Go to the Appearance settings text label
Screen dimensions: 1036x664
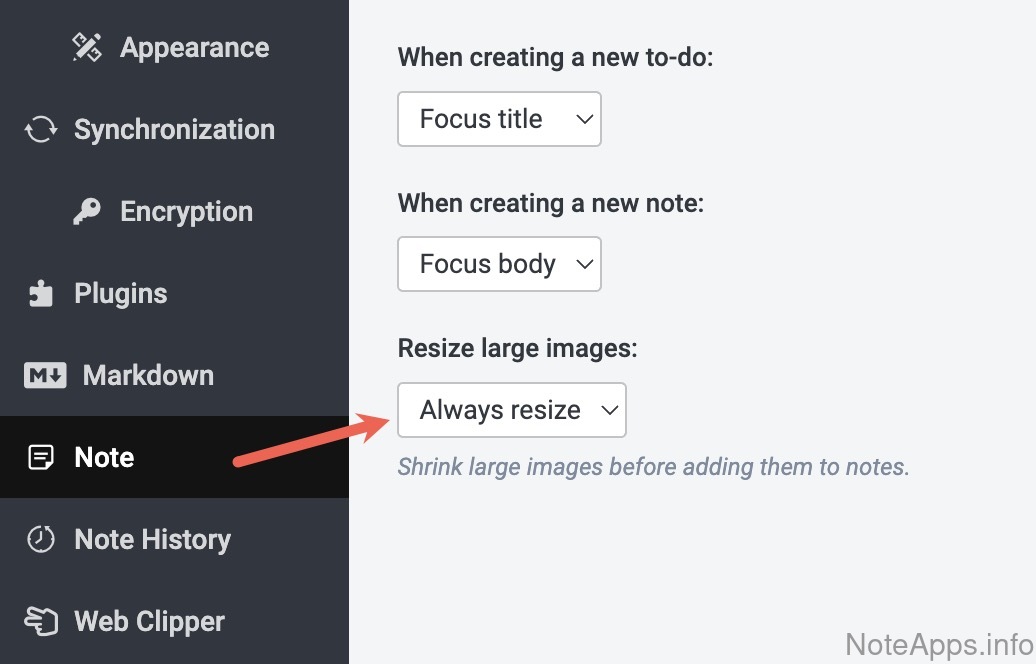[194, 48]
